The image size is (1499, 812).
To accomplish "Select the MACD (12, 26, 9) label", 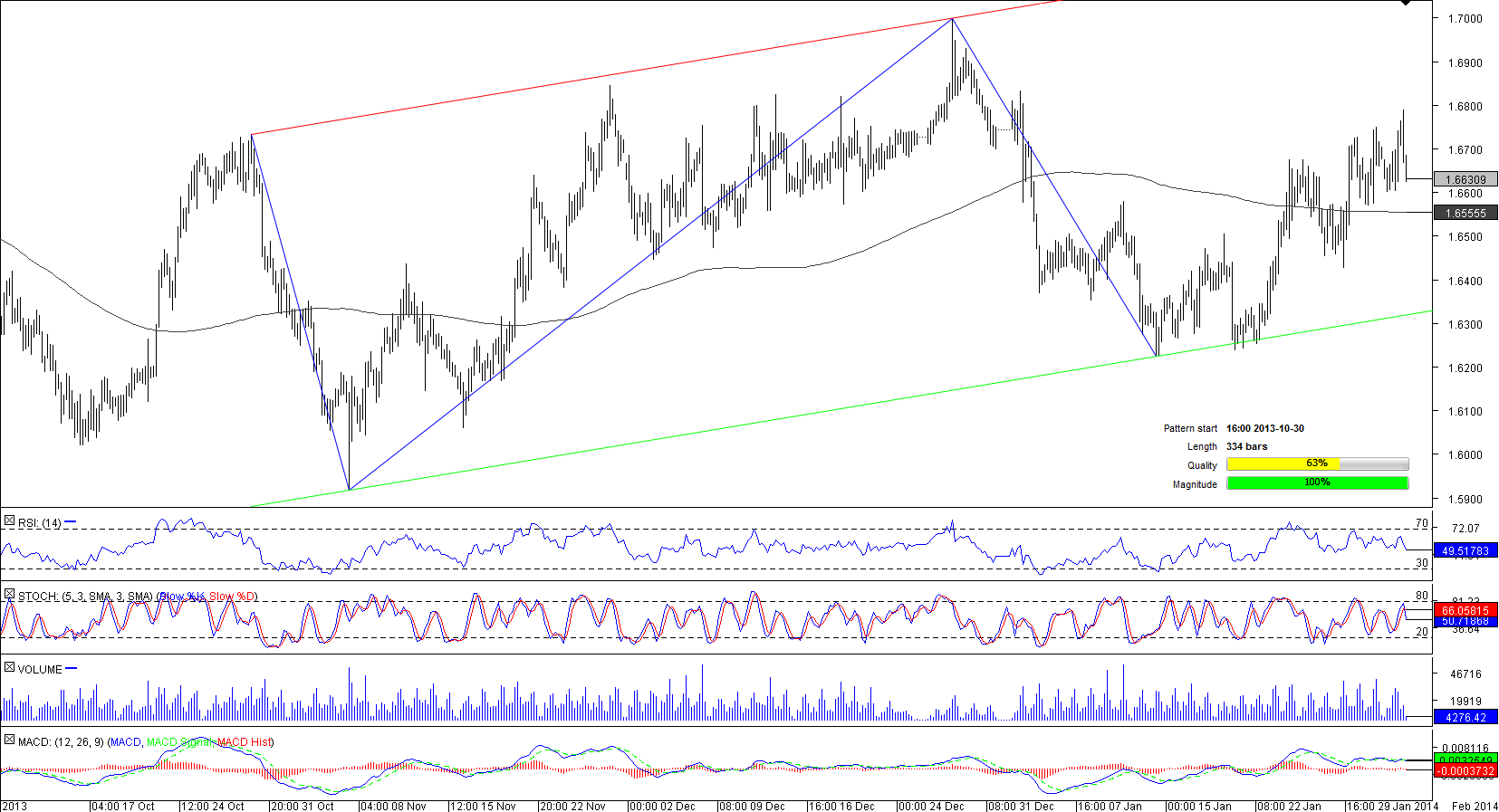I will (x=60, y=742).
